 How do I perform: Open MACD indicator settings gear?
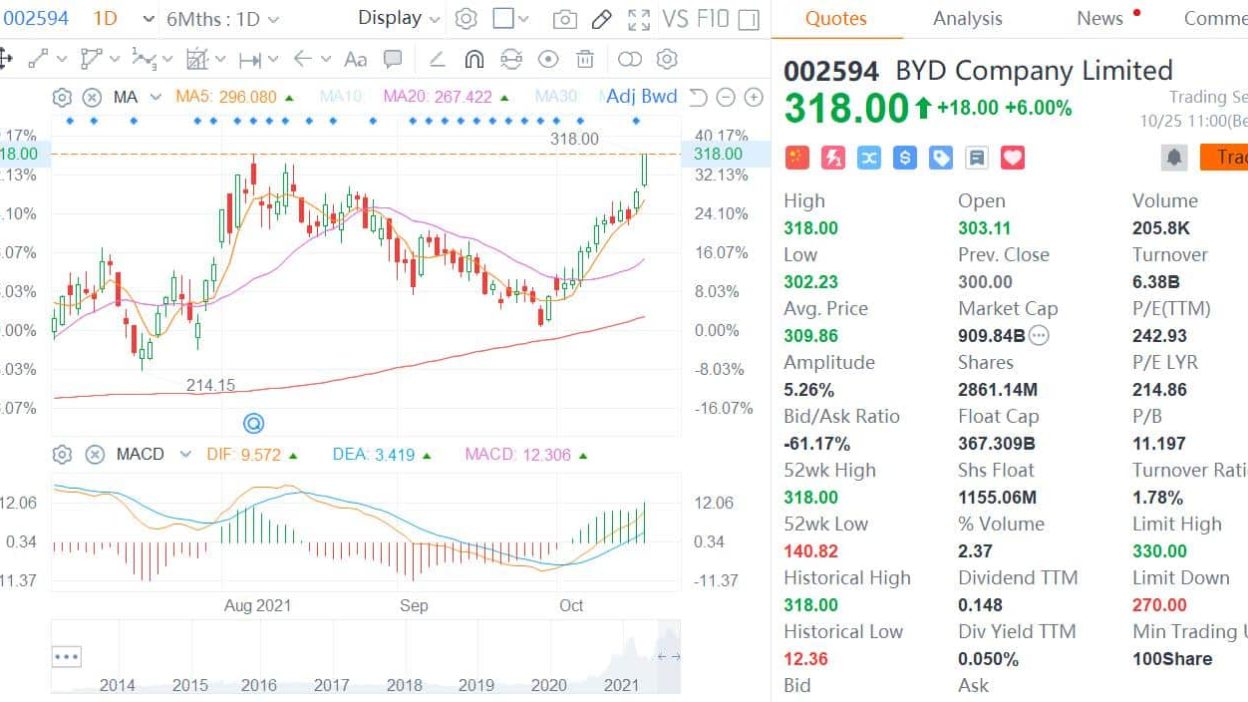(x=62, y=455)
